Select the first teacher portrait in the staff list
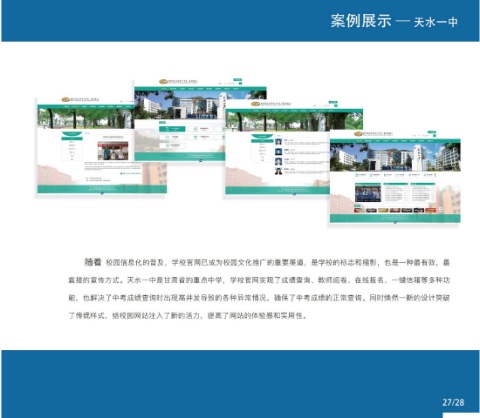This screenshot has width=480, height=418. (278, 142)
